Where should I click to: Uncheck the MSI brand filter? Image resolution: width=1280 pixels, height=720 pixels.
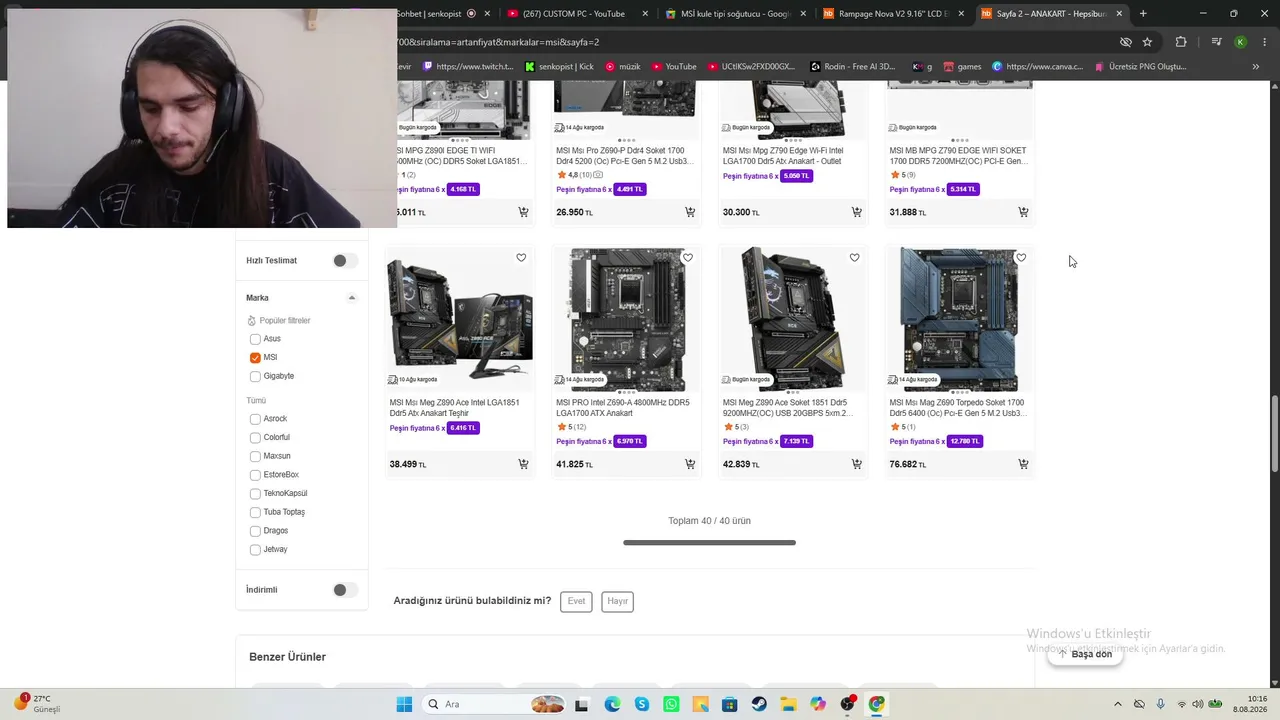(x=255, y=358)
